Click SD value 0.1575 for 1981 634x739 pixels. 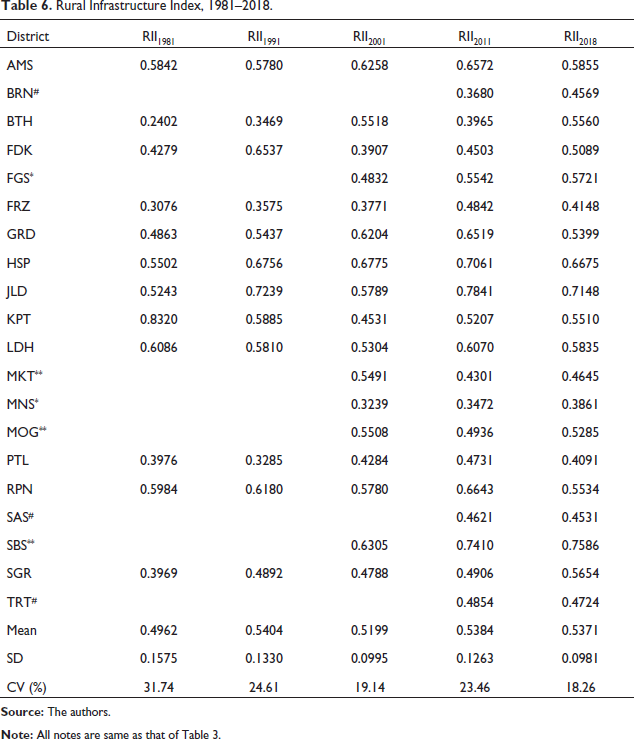click(x=158, y=658)
